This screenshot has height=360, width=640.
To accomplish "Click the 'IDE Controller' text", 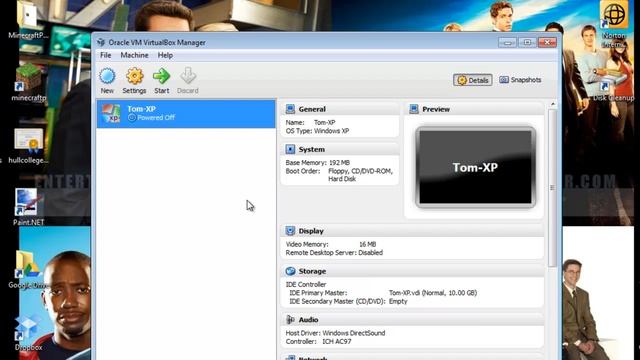I will pos(306,284).
